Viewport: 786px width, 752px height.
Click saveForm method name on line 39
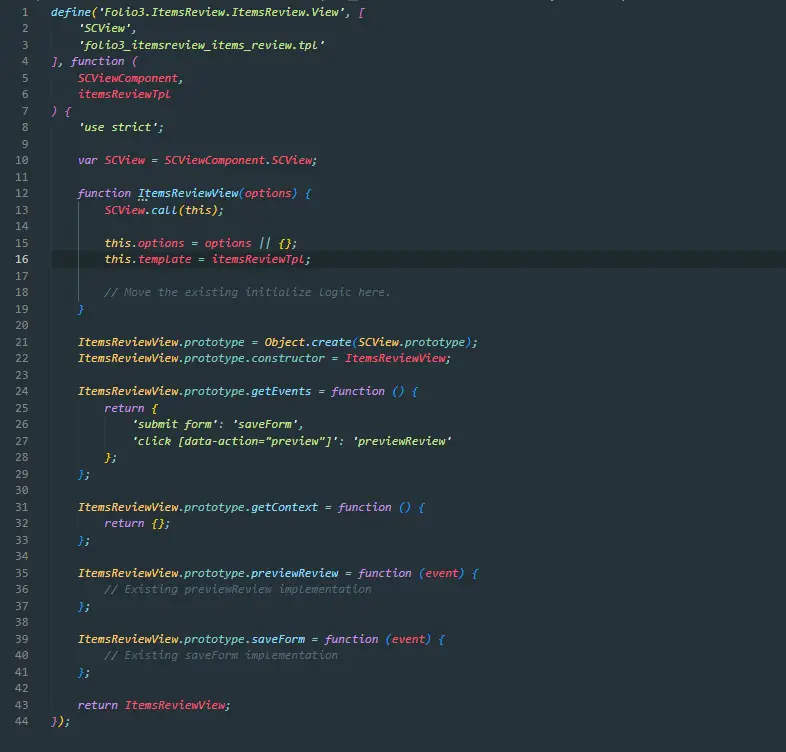[278, 639]
